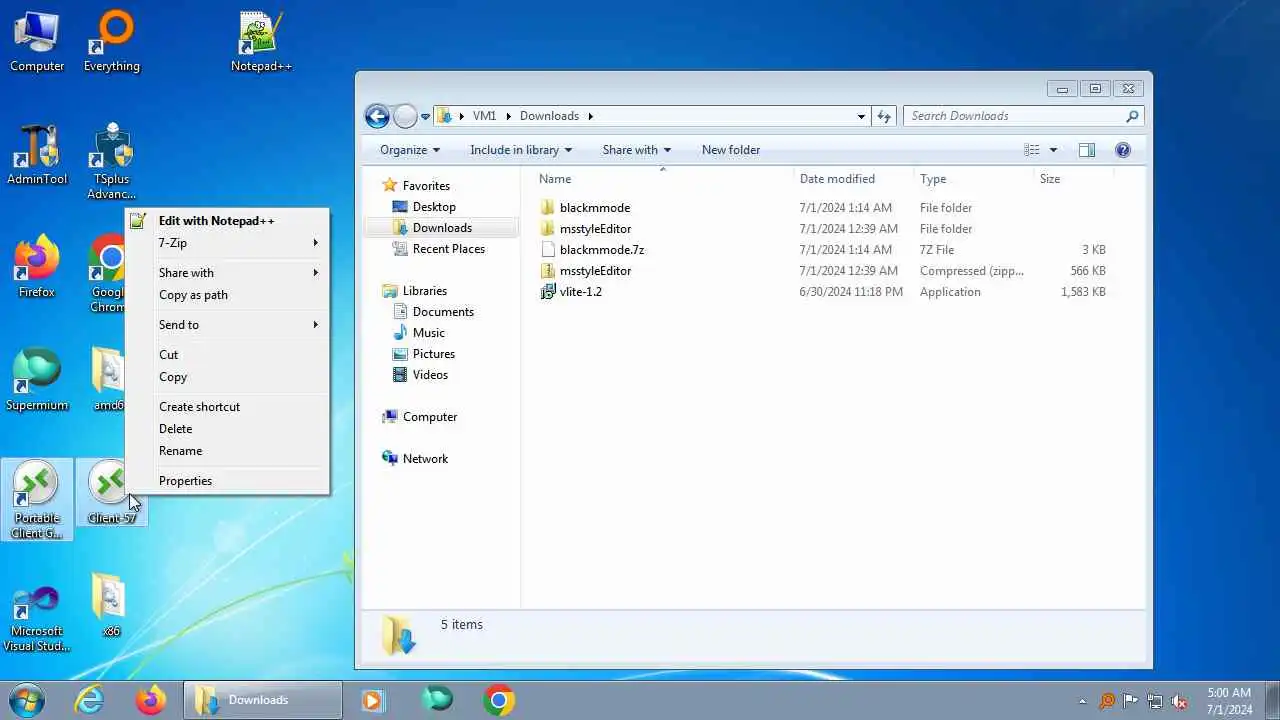Select the x86 folder on desktop
The height and width of the screenshot is (720, 1280).
111,606
